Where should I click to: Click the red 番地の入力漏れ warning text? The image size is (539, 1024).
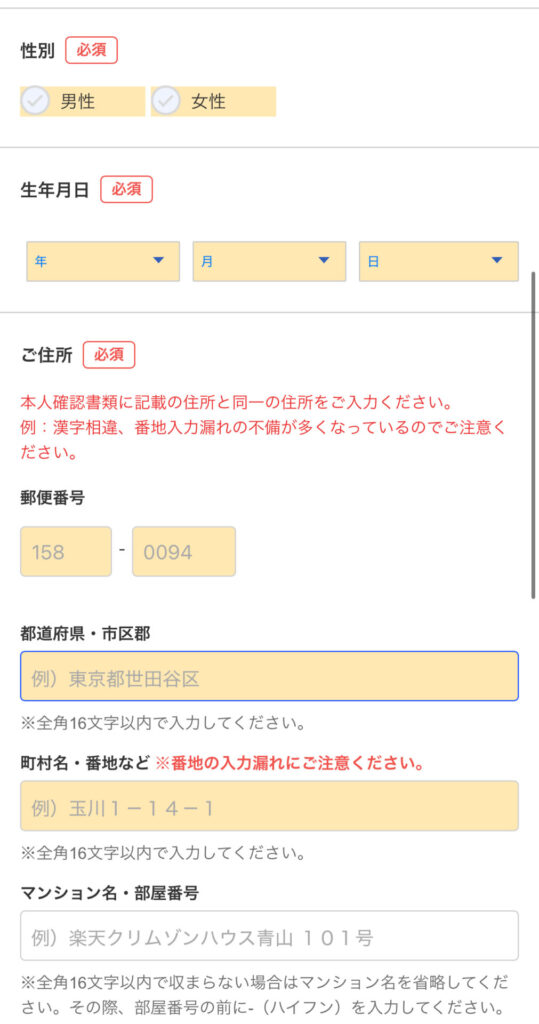289,763
